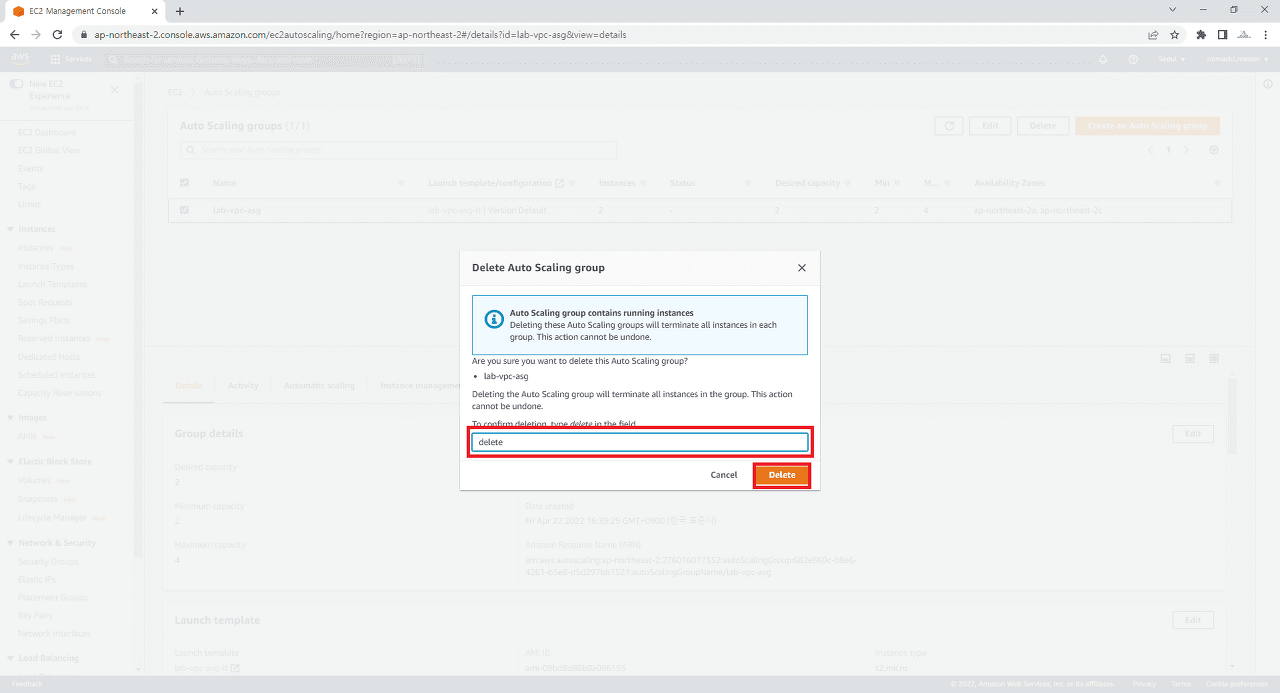Screen dimensions: 1280x693
Task: Expand the Seoul region dropdown
Action: (1170, 59)
